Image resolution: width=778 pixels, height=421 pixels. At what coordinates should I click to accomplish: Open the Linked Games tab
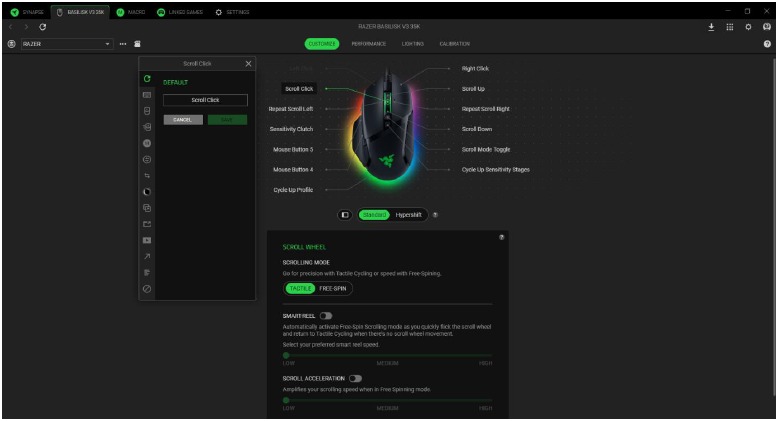point(180,12)
